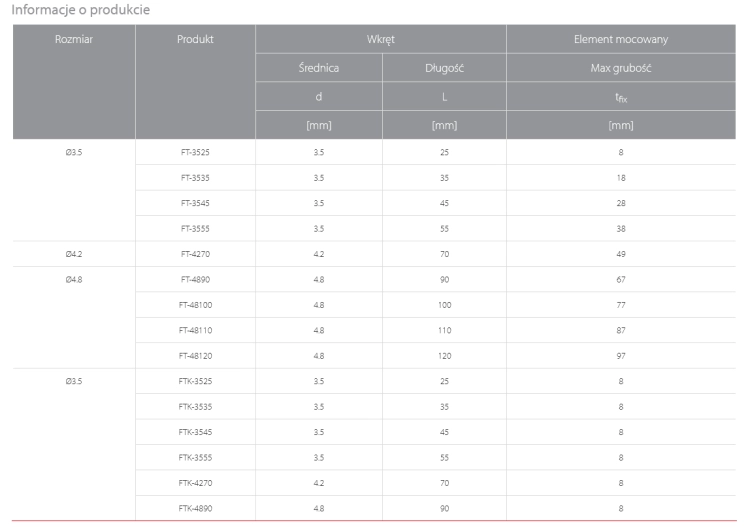Click product cell FTK-3525
The height and width of the screenshot is (527, 750).
[x=195, y=381]
